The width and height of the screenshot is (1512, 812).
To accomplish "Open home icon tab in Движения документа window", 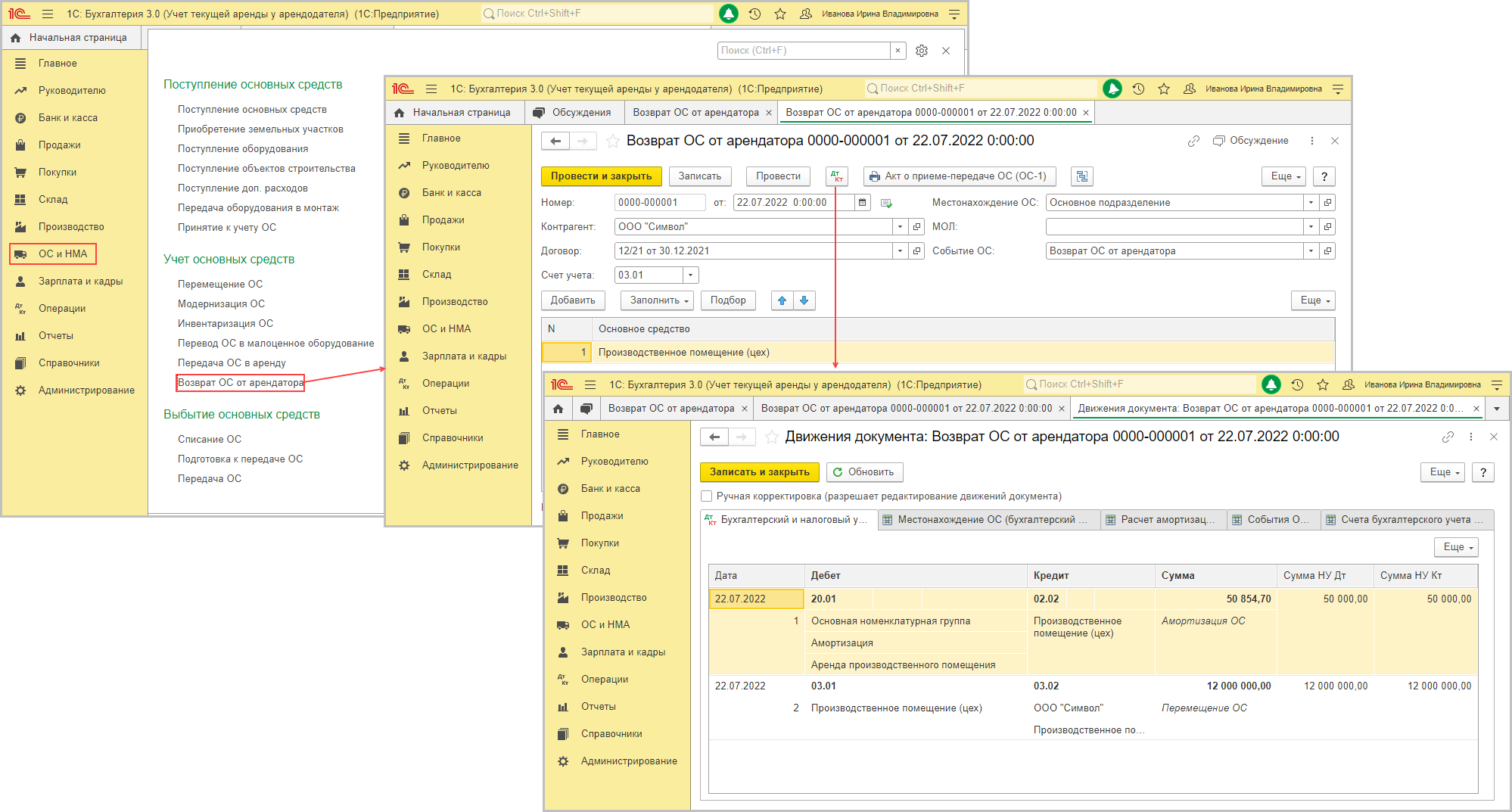I will [x=558, y=409].
